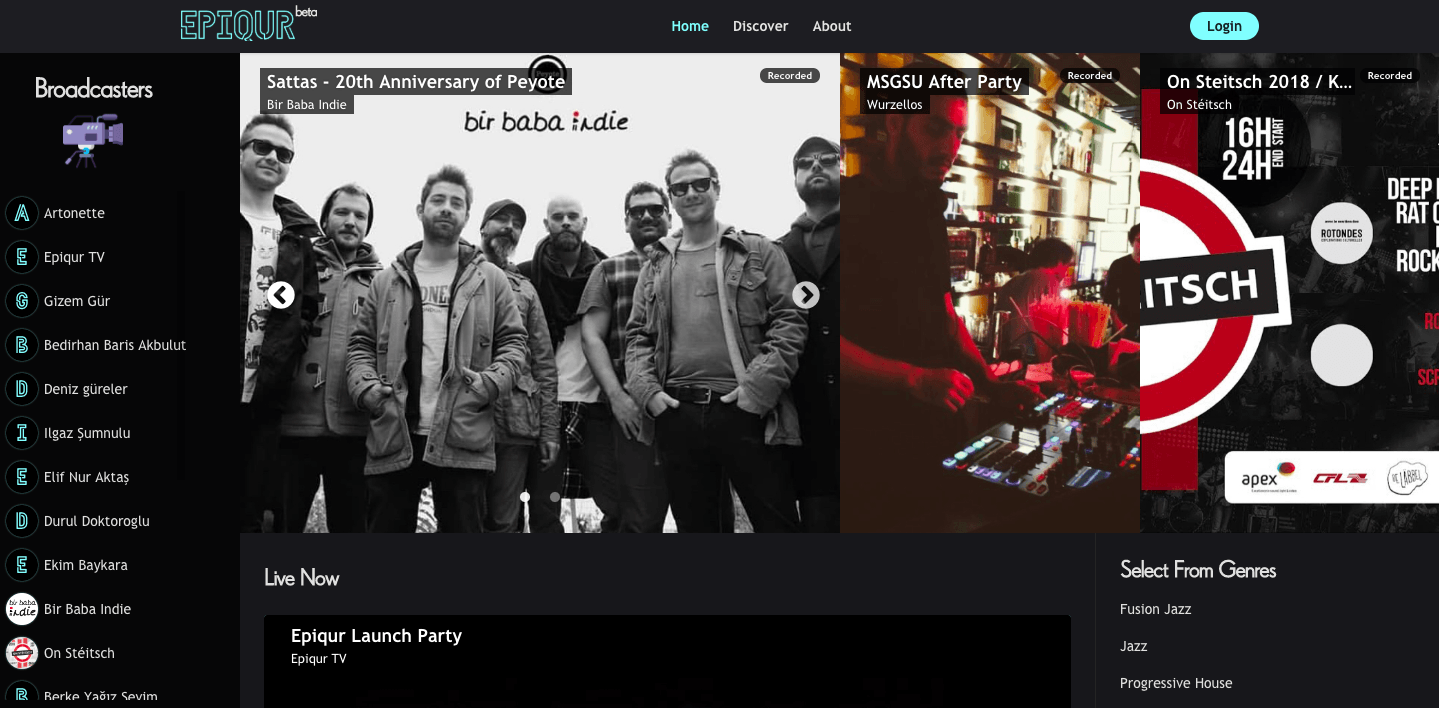The height and width of the screenshot is (708, 1439).
Task: Click the Bir Baba Indie avatar
Action: coord(21,609)
